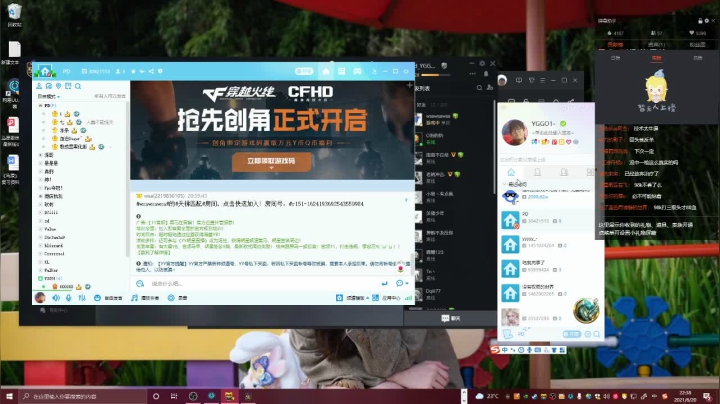720x404 pixels.
Task: Open the audio mixer icon in bottom bar
Action: (x=82, y=298)
